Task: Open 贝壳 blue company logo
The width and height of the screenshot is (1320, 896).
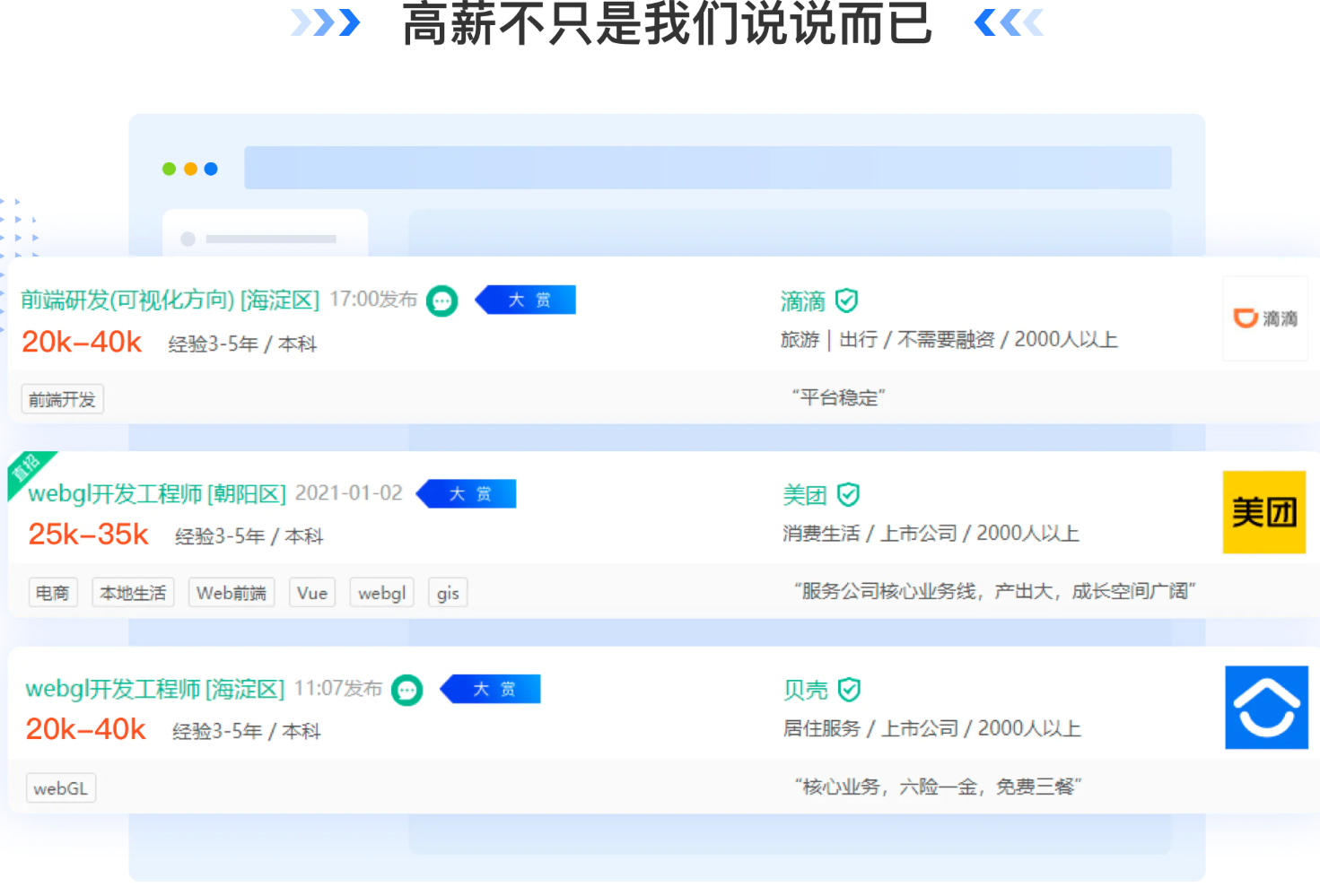Action: [x=1266, y=707]
